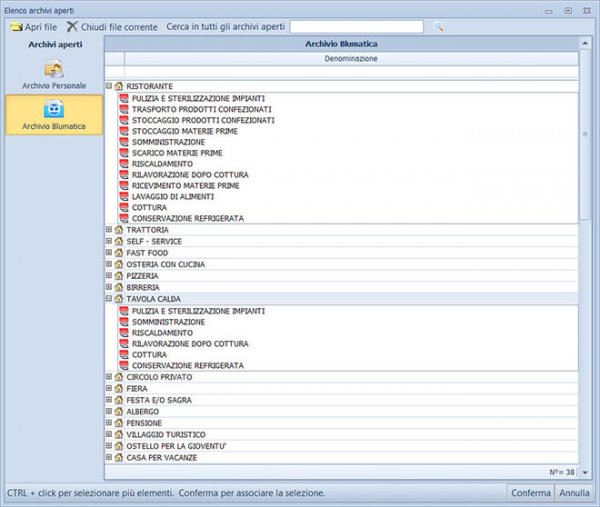Image resolution: width=600 pixels, height=507 pixels.
Task: Click the red icon beside RISCALDAMENTO under TAVOLA CALDA
Action: coord(124,333)
